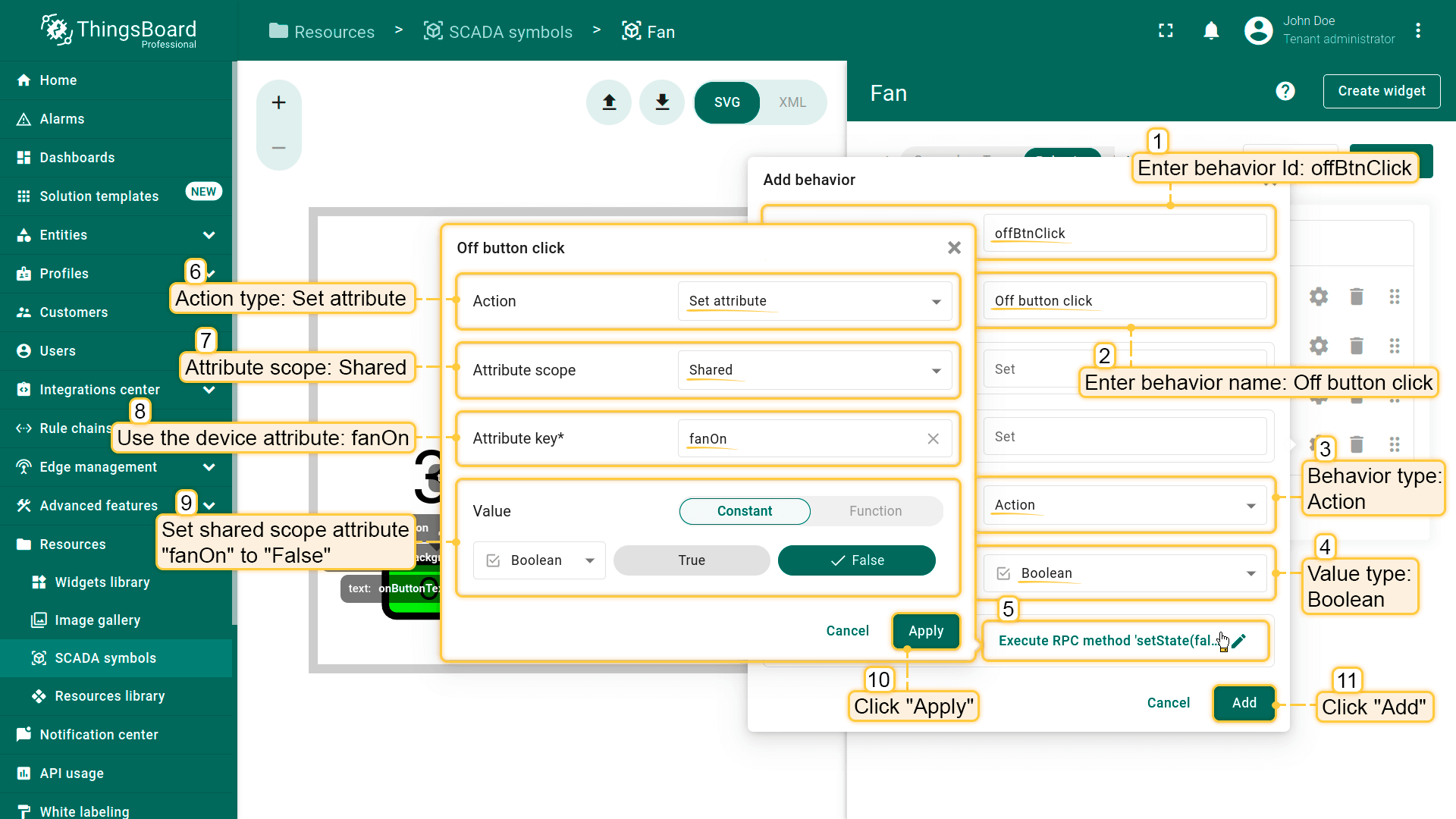1456x819 pixels.
Task: Open the help question mark icon
Action: (x=1285, y=92)
